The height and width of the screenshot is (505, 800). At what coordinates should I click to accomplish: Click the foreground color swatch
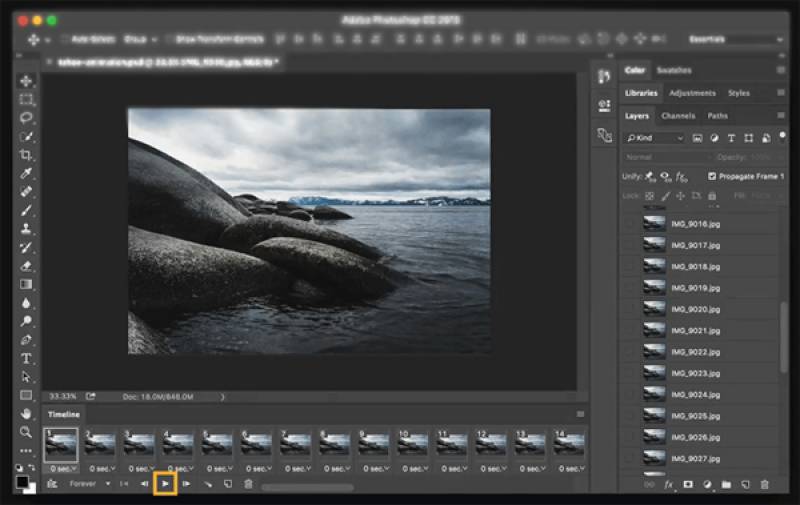pos(22,482)
